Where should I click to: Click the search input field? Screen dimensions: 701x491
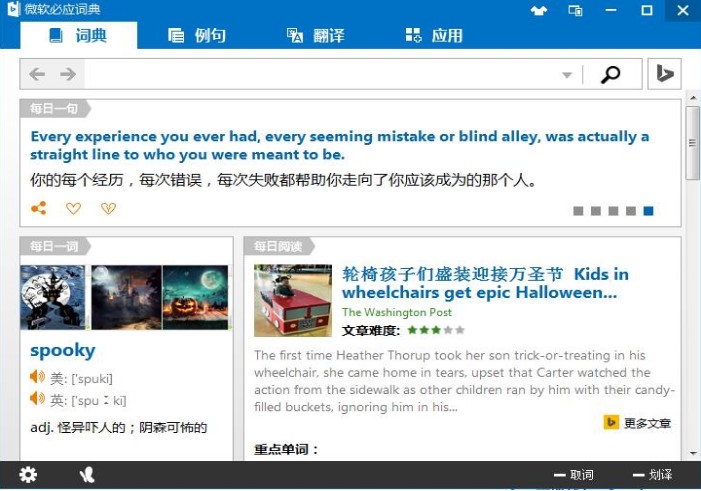coord(322,74)
